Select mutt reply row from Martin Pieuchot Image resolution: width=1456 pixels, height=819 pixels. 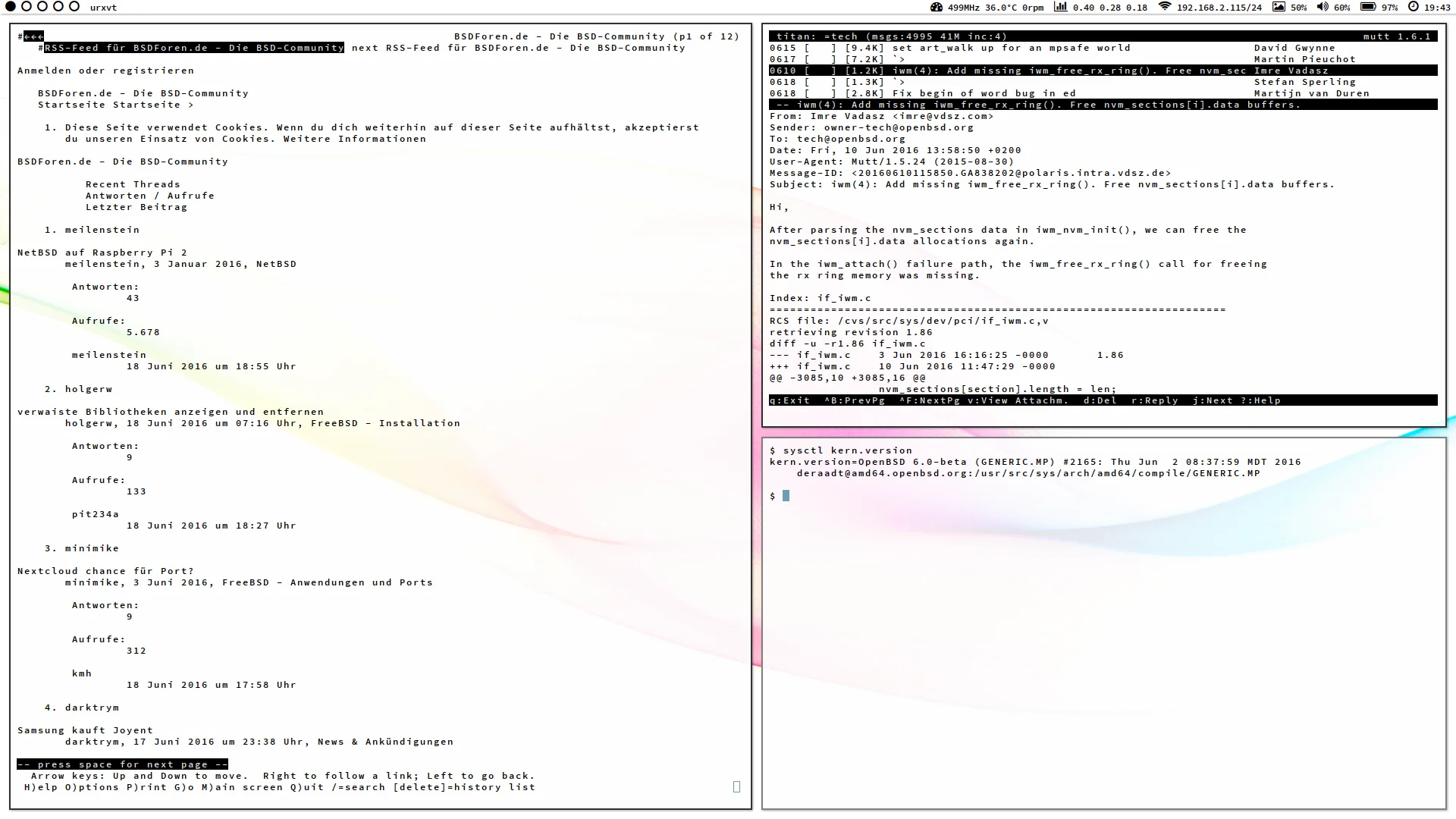[x=1103, y=59]
